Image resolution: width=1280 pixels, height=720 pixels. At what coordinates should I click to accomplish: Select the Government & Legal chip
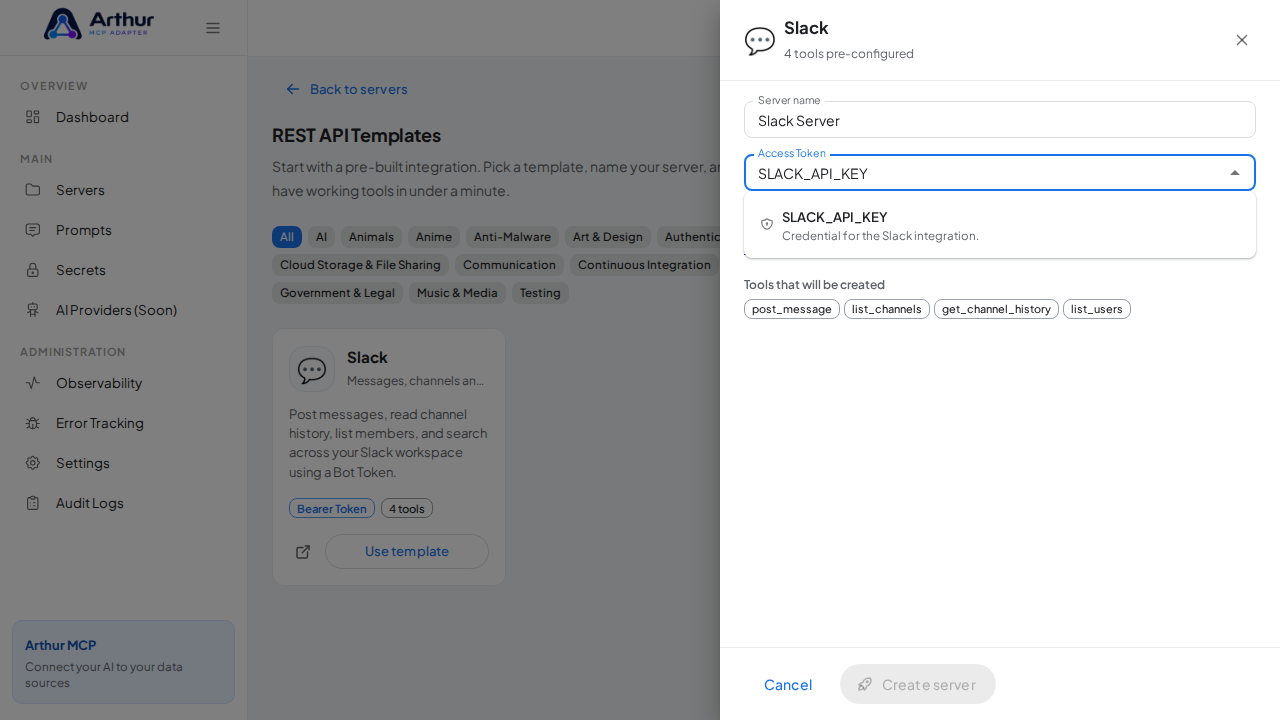[x=337, y=293]
